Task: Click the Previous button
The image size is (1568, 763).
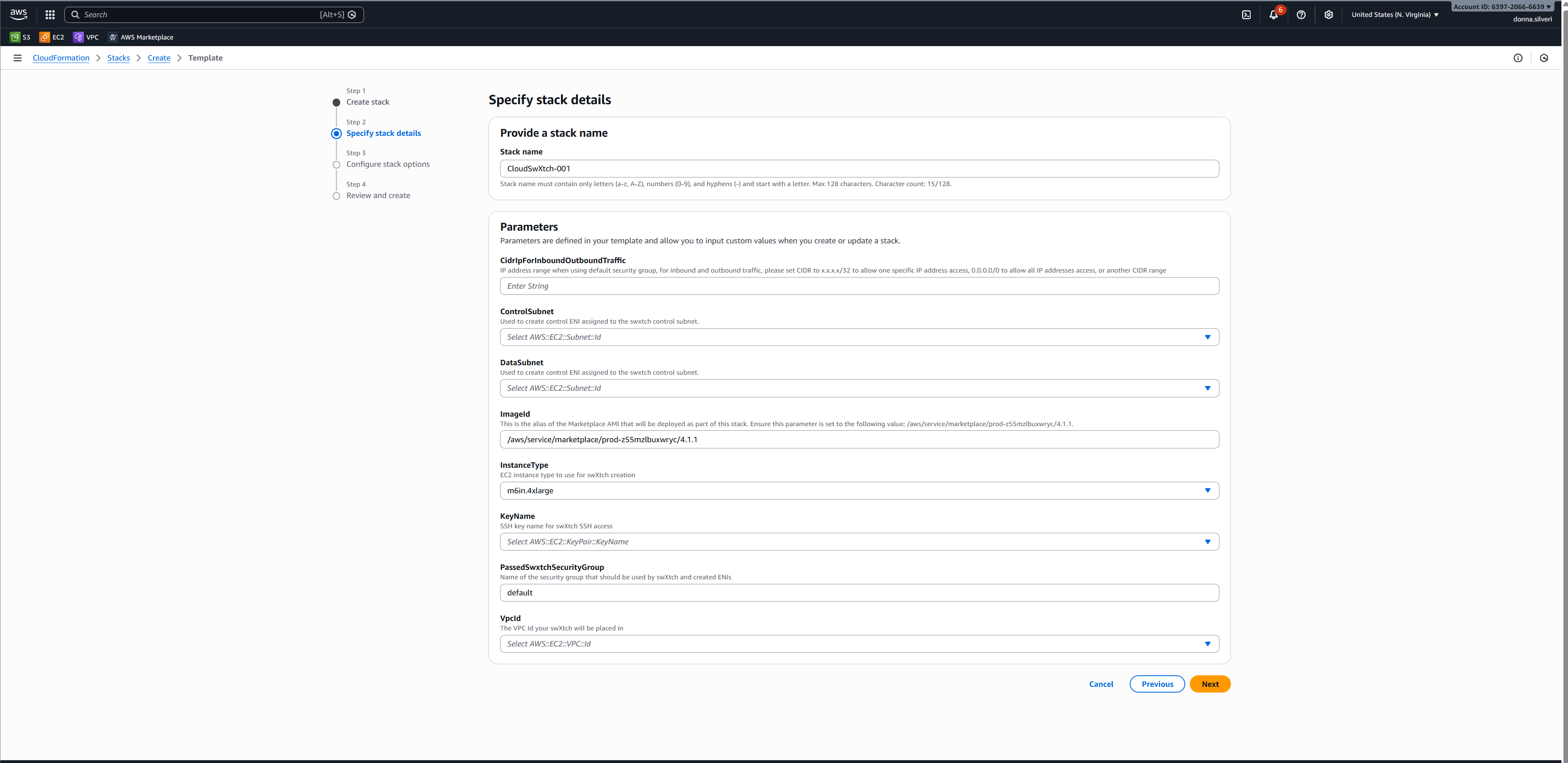Action: coord(1156,684)
